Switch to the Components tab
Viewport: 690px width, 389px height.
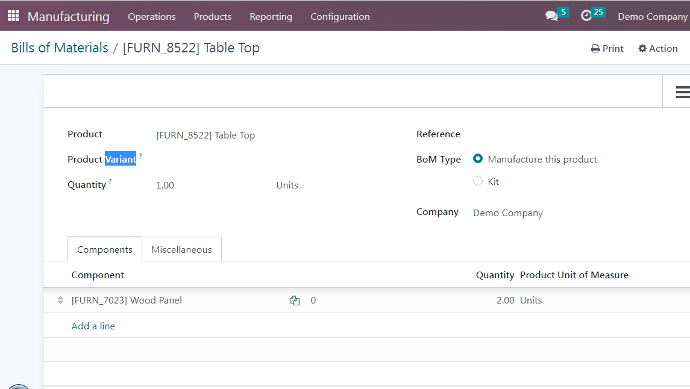pos(105,250)
